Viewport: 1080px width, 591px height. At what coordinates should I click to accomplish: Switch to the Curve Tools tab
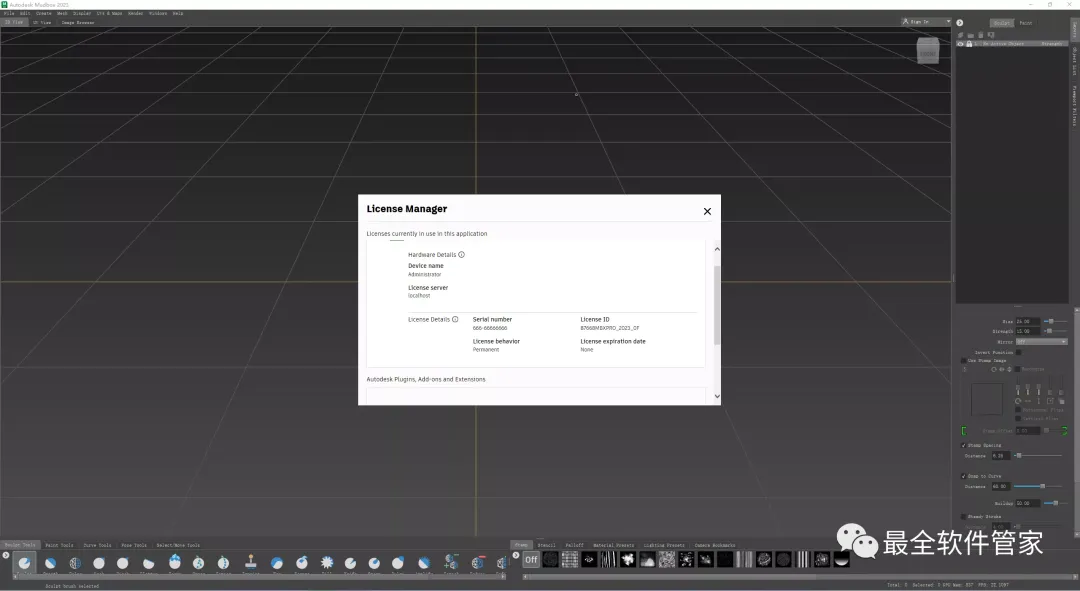click(x=97, y=545)
